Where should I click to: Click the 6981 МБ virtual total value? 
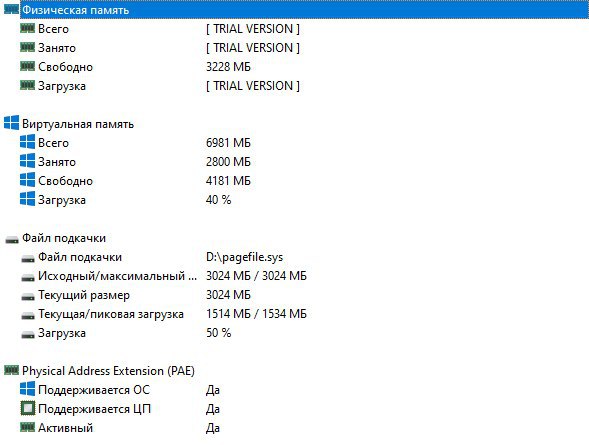click(x=228, y=143)
